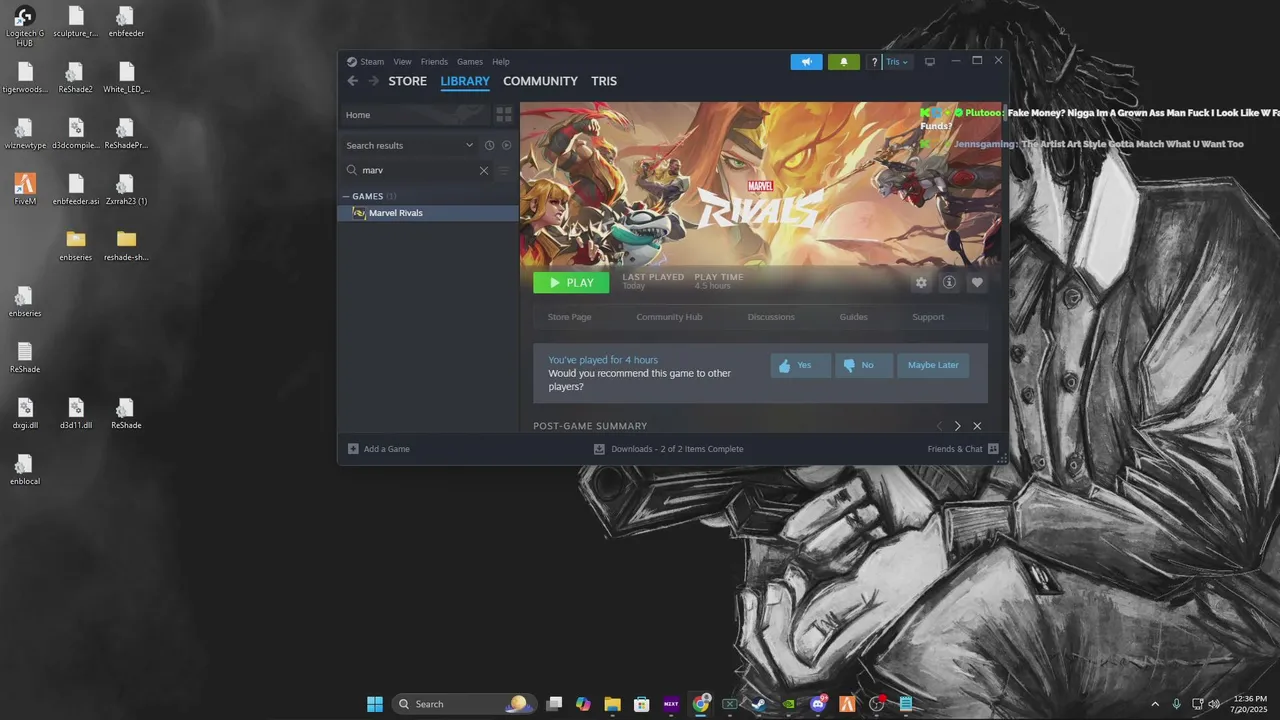Open the LIBRARY tab
The height and width of the screenshot is (720, 1280).
click(x=465, y=81)
